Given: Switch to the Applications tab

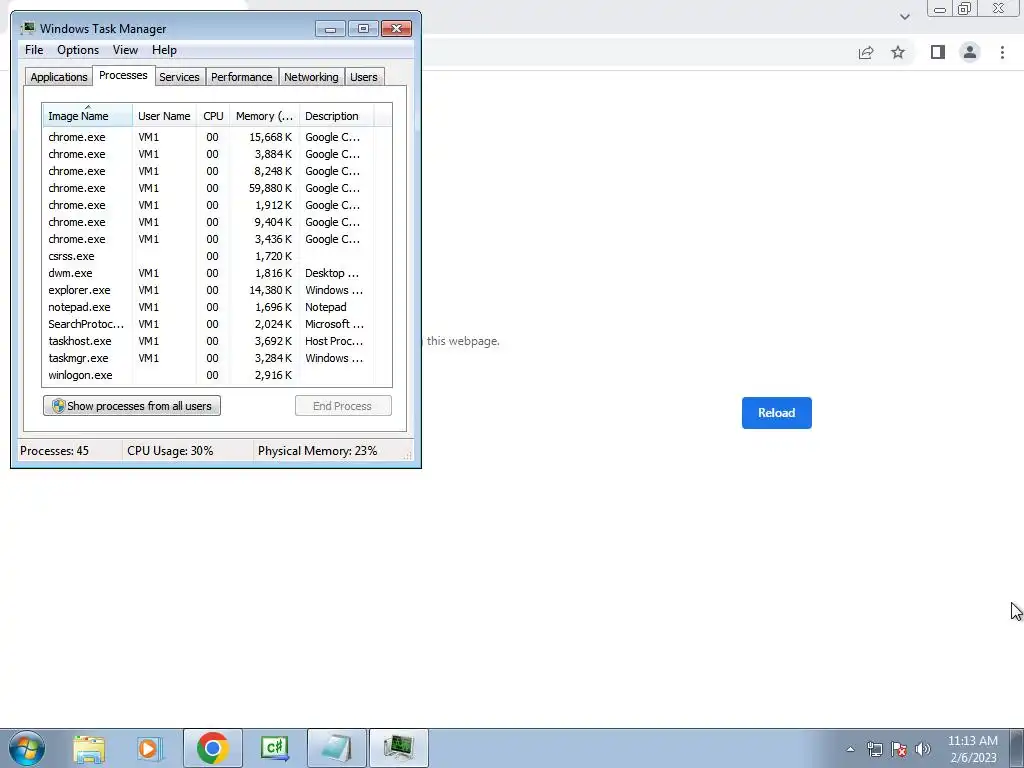Looking at the screenshot, I should [x=59, y=77].
